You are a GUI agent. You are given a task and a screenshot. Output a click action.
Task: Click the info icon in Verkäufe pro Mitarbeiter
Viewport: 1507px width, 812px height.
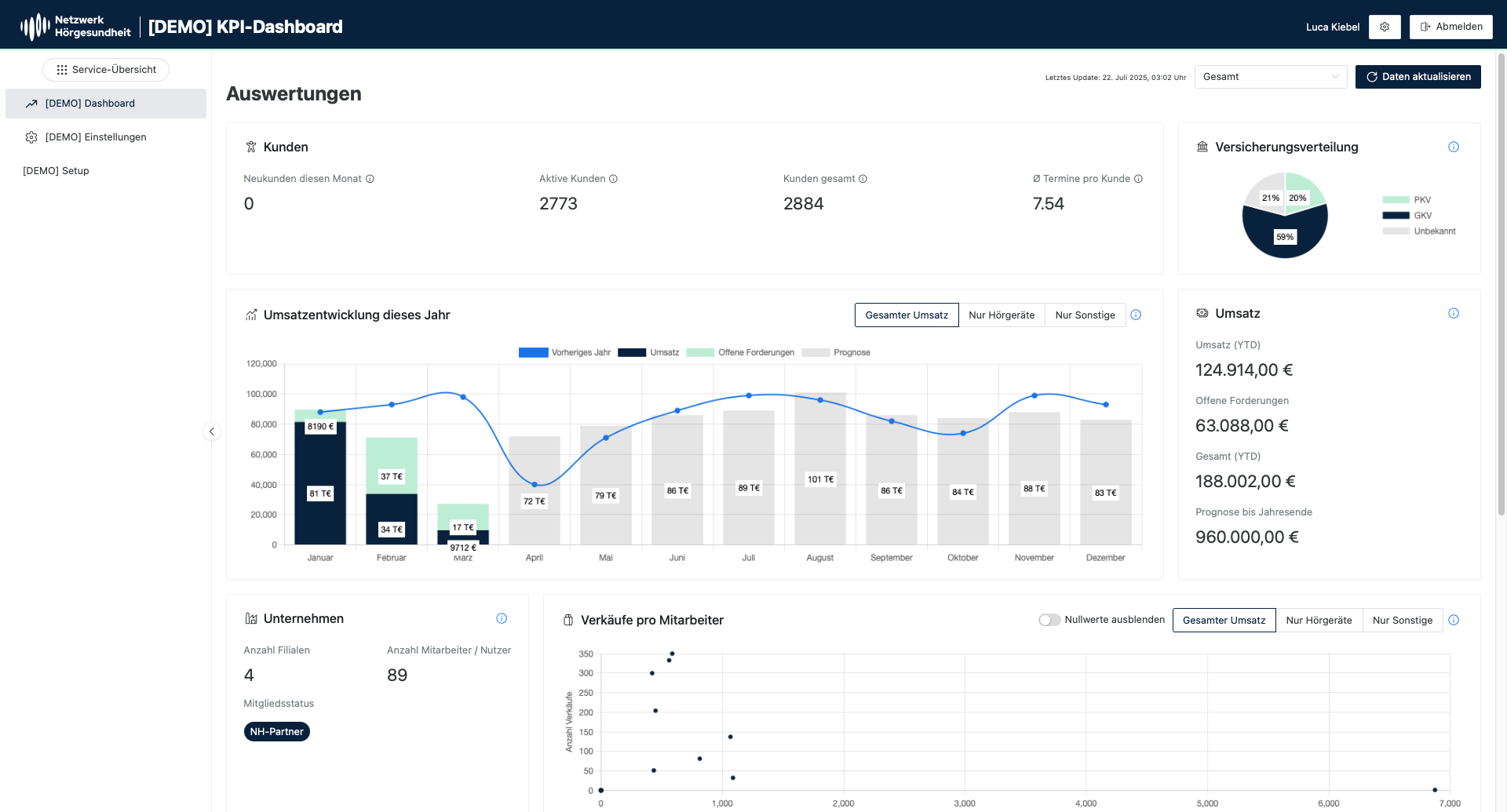click(x=1454, y=620)
